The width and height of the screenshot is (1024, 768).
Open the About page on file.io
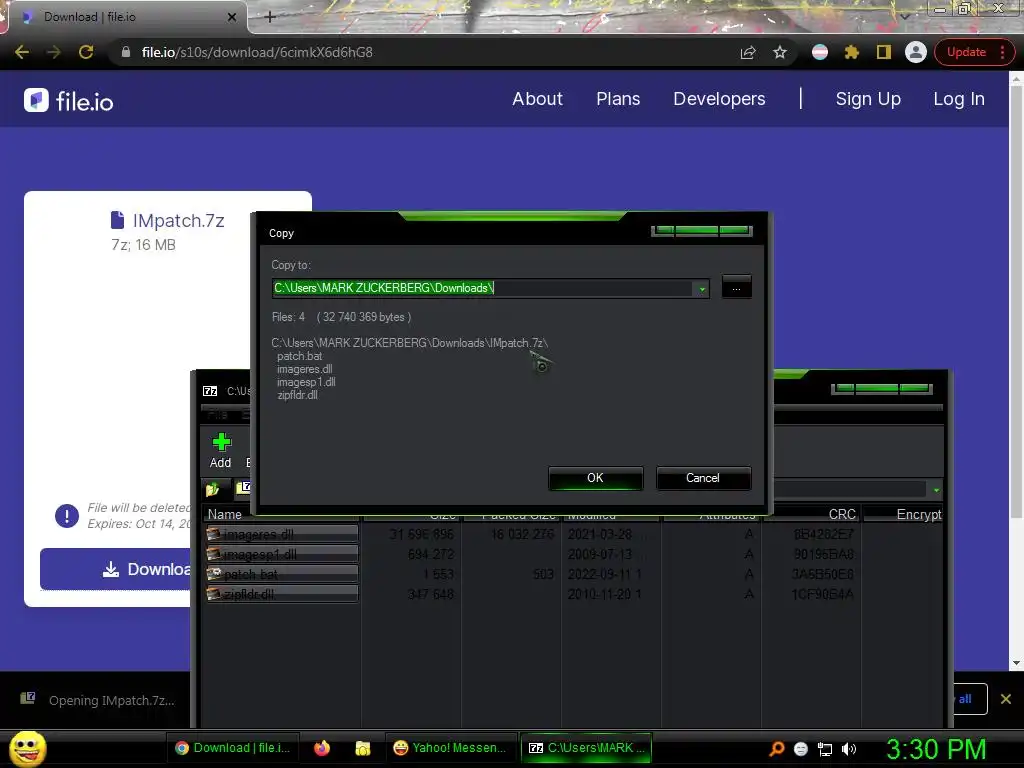(x=537, y=99)
